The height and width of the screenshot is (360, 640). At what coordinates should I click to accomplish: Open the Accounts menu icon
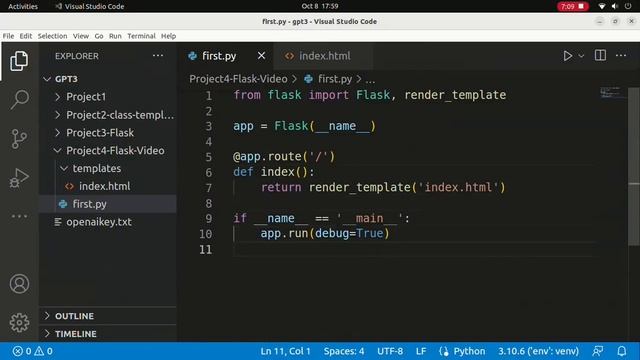pyautogui.click(x=19, y=284)
